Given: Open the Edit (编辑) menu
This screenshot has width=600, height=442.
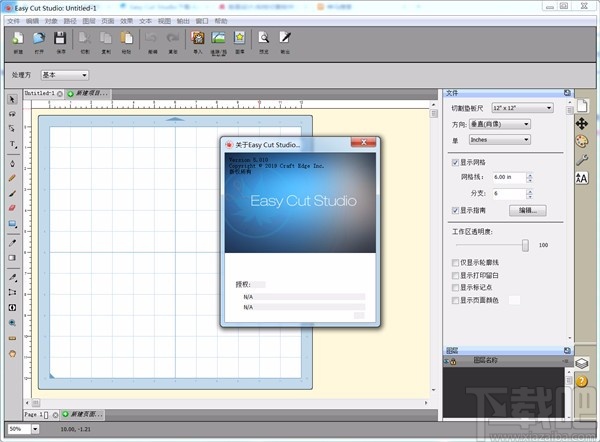Looking at the screenshot, I should [x=33, y=21].
